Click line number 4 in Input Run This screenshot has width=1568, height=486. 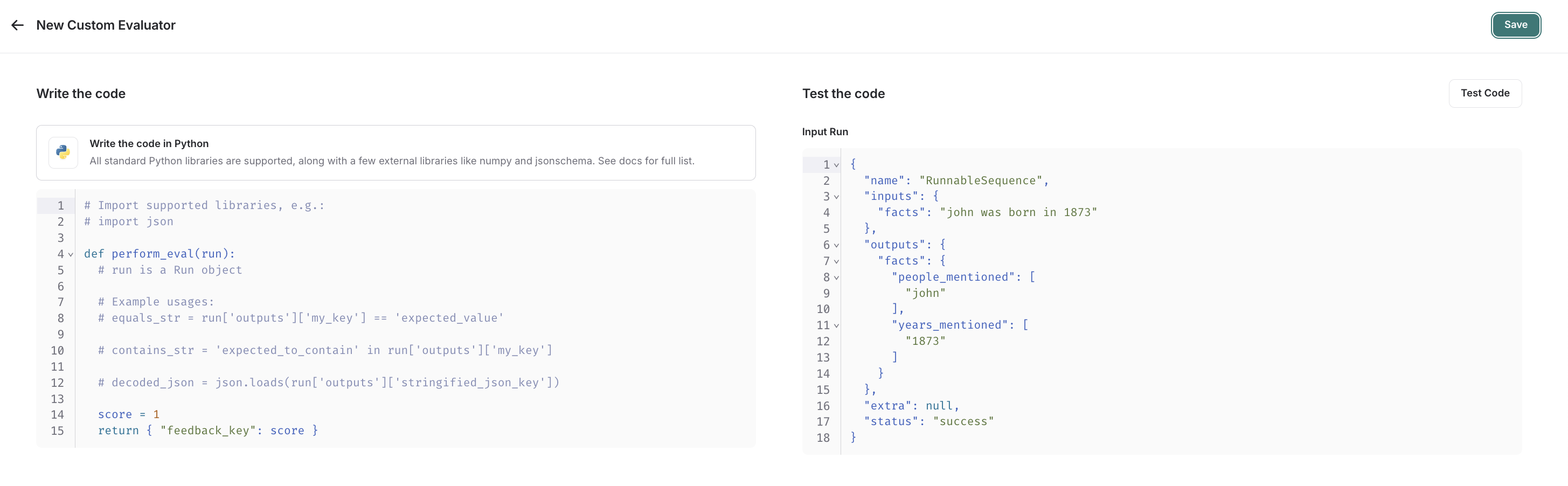click(826, 212)
